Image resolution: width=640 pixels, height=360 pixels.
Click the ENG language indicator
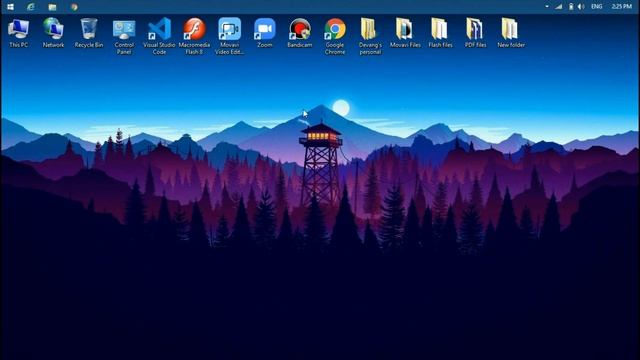click(x=596, y=7)
